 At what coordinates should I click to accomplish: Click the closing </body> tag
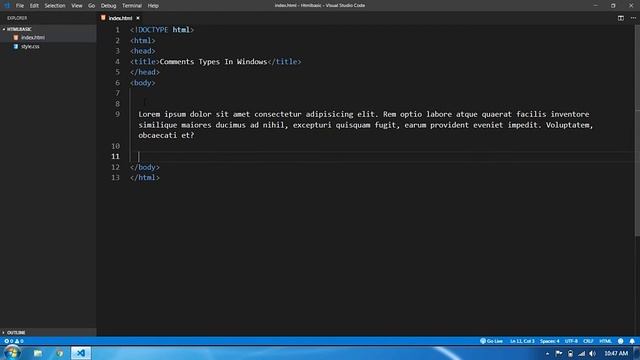pyautogui.click(x=145, y=167)
